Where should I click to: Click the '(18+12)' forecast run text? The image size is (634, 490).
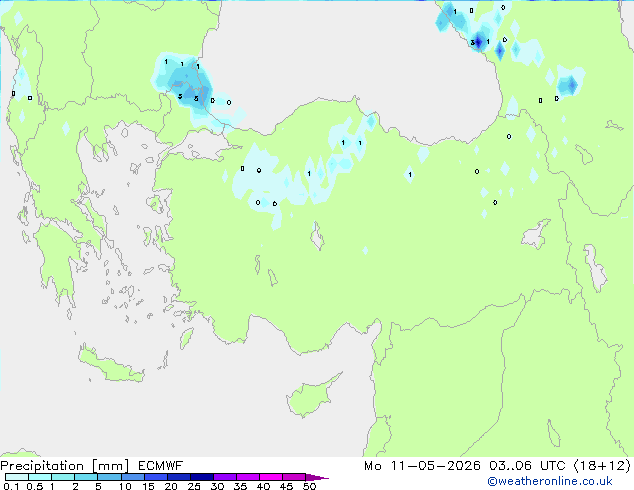pyautogui.click(x=602, y=466)
